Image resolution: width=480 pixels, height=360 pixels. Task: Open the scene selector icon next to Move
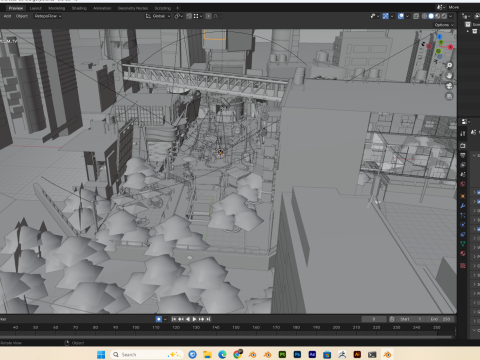coord(441,7)
